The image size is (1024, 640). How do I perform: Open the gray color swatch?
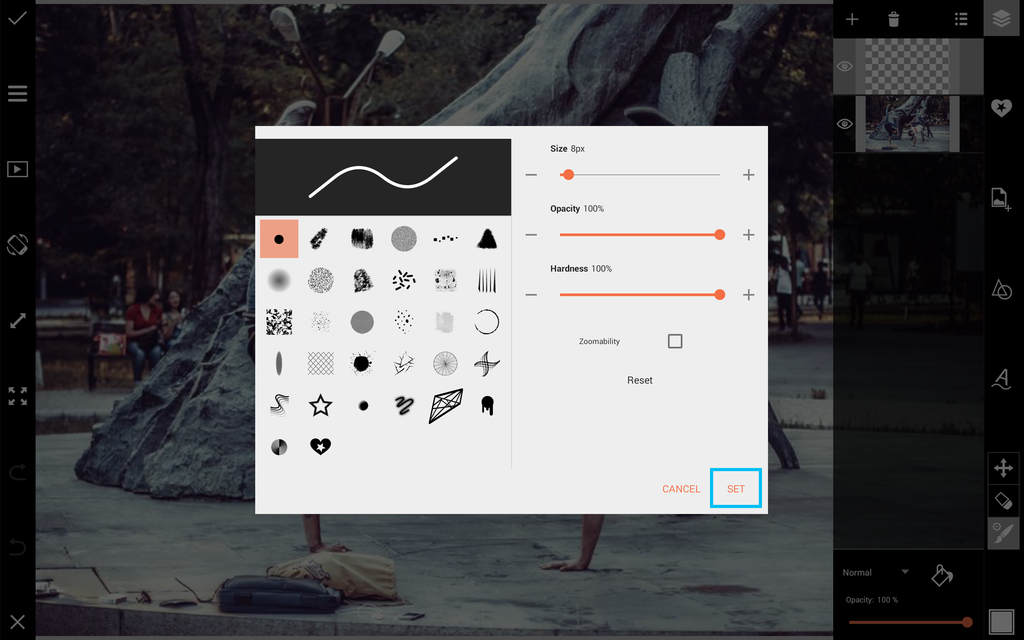[x=1001, y=621]
